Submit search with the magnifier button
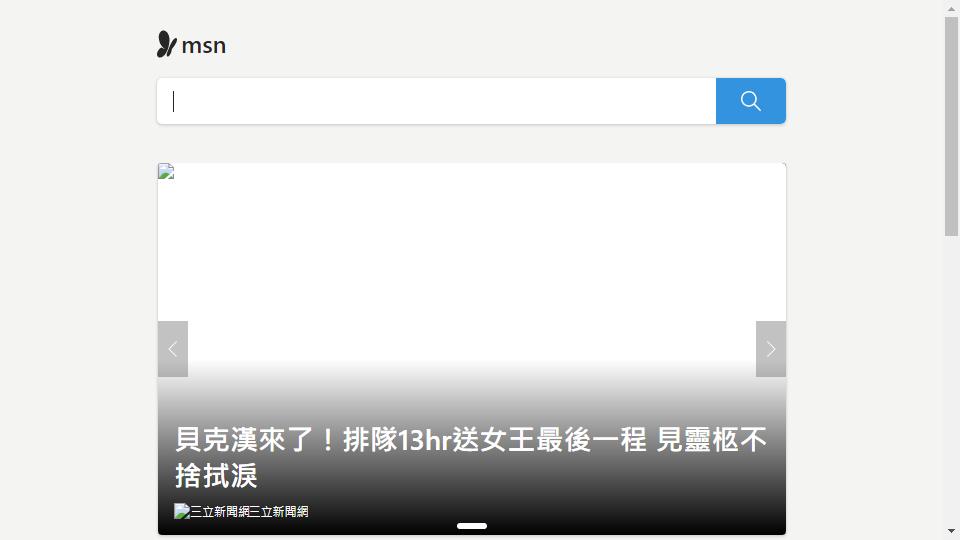 (x=751, y=101)
